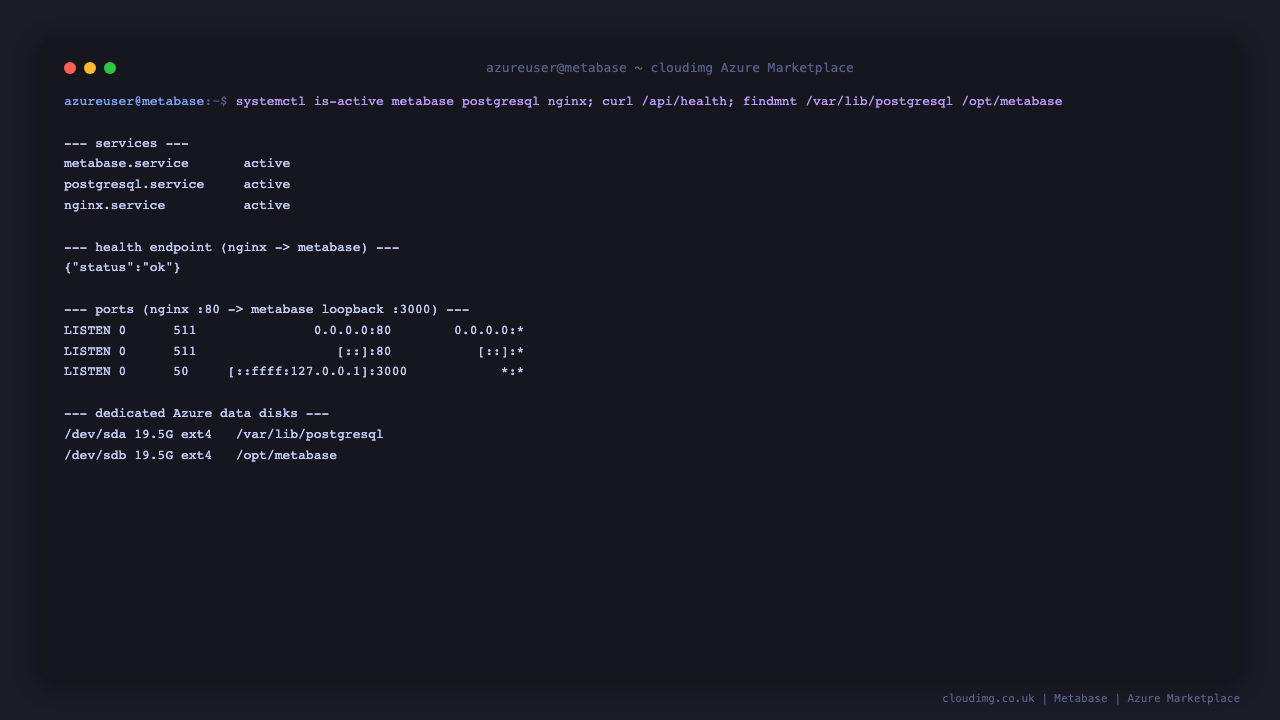Click the '/opt/metabase' mount point in the disks list
Viewport: 1280px width, 720px height.
[287, 455]
